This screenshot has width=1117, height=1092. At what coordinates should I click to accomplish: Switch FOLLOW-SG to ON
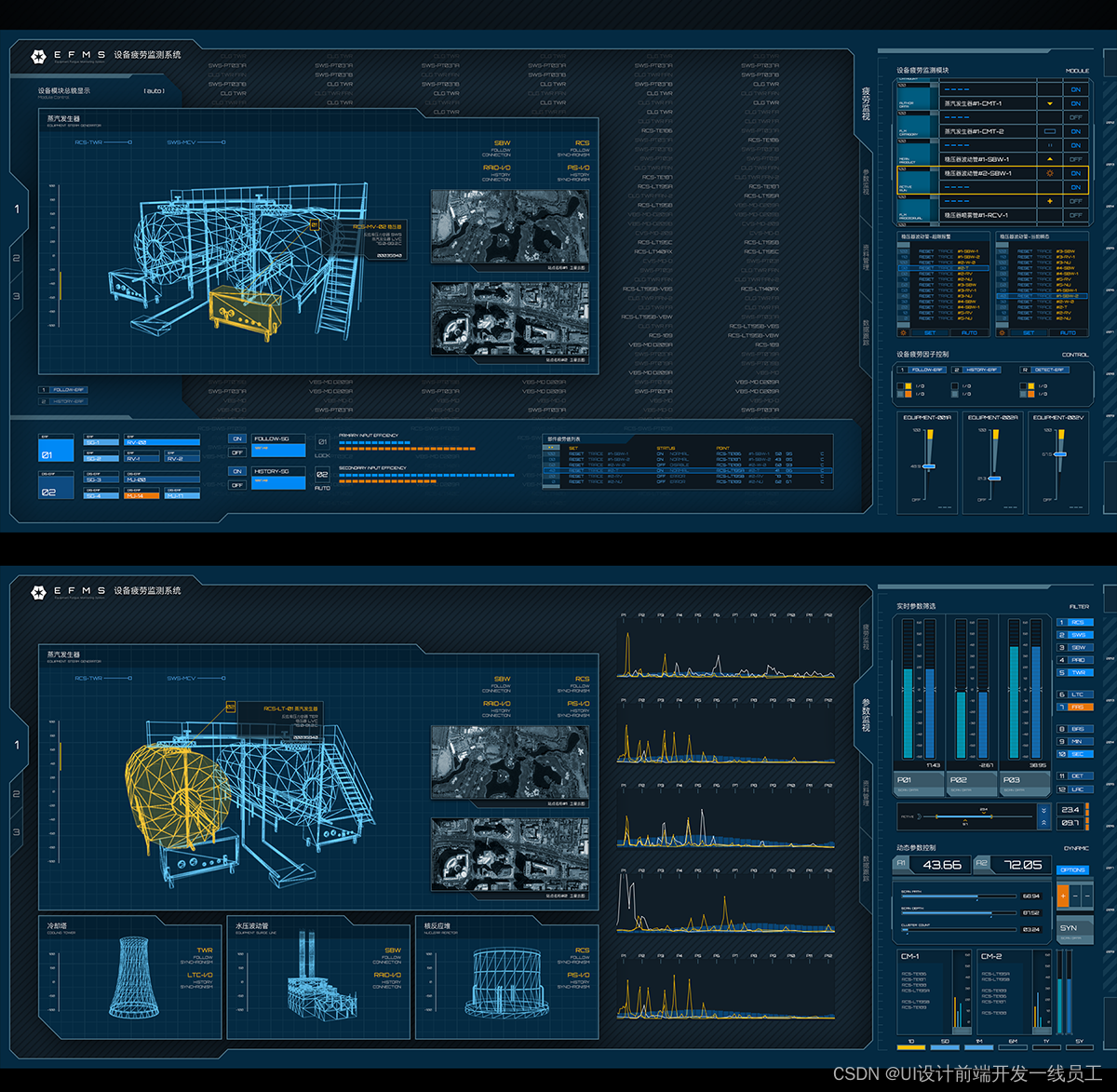[x=237, y=438]
